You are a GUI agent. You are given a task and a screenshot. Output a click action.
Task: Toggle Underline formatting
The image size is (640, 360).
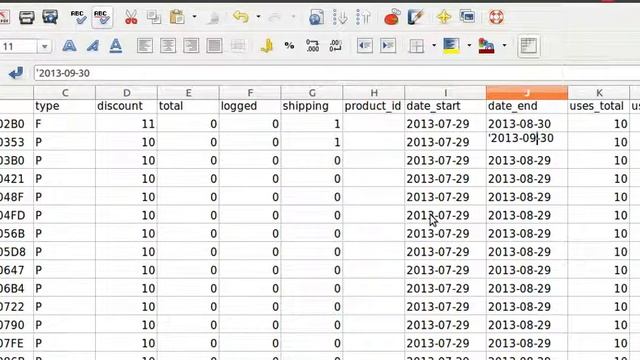coord(116,46)
